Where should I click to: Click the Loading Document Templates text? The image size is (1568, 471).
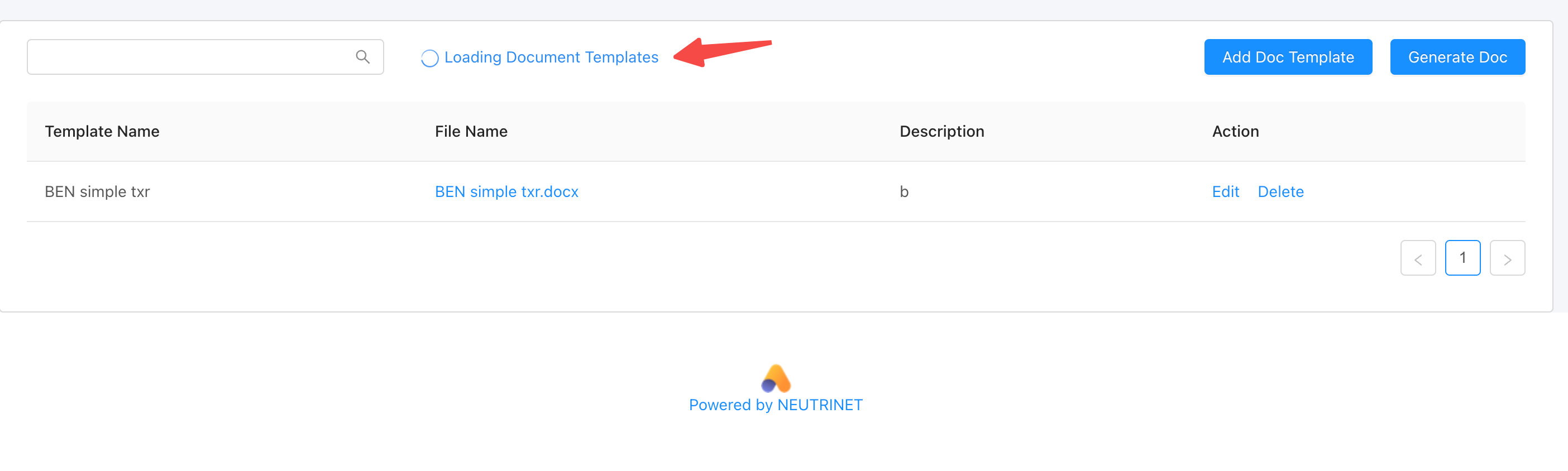pos(551,57)
